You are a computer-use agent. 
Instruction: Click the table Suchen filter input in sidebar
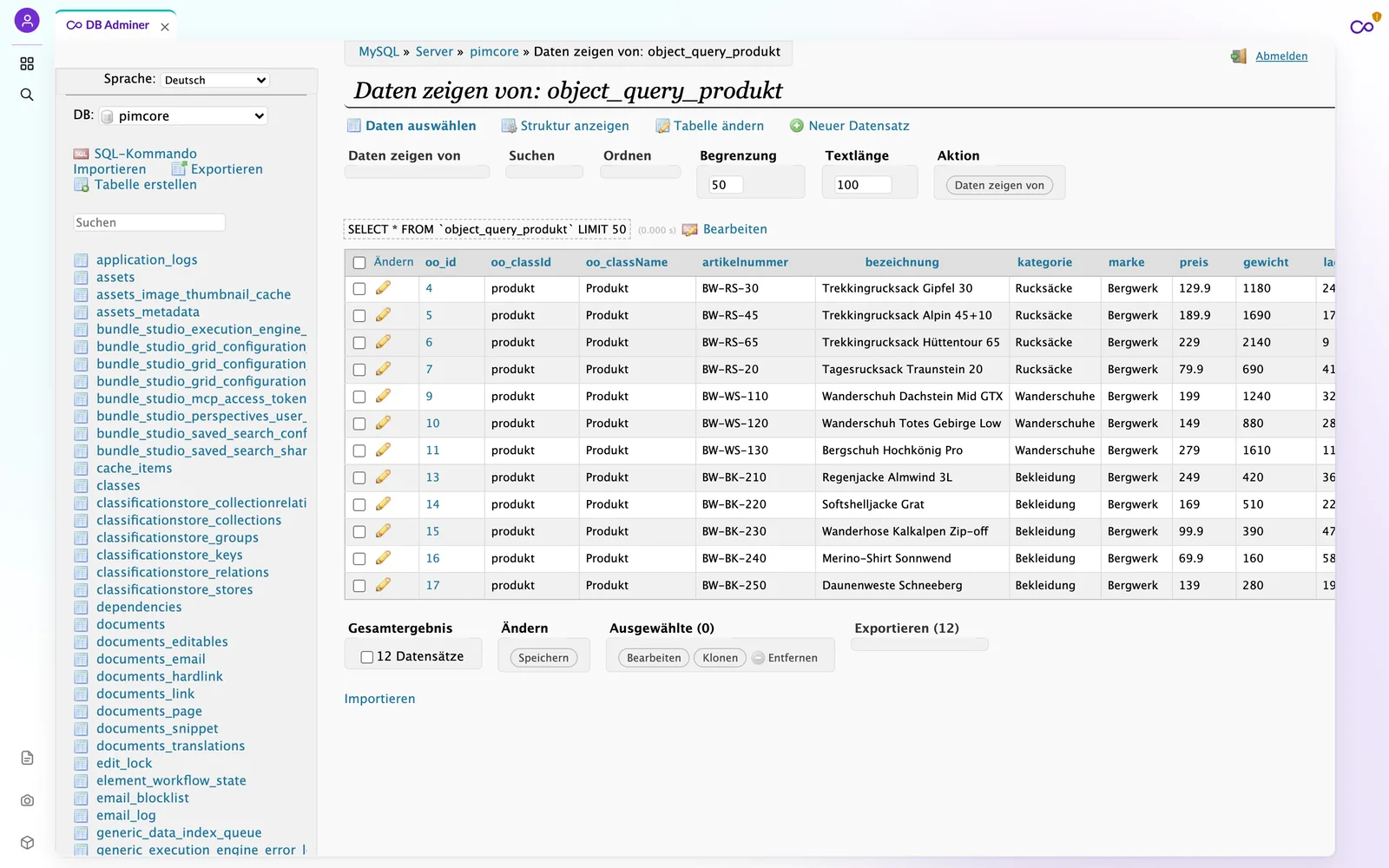point(149,223)
